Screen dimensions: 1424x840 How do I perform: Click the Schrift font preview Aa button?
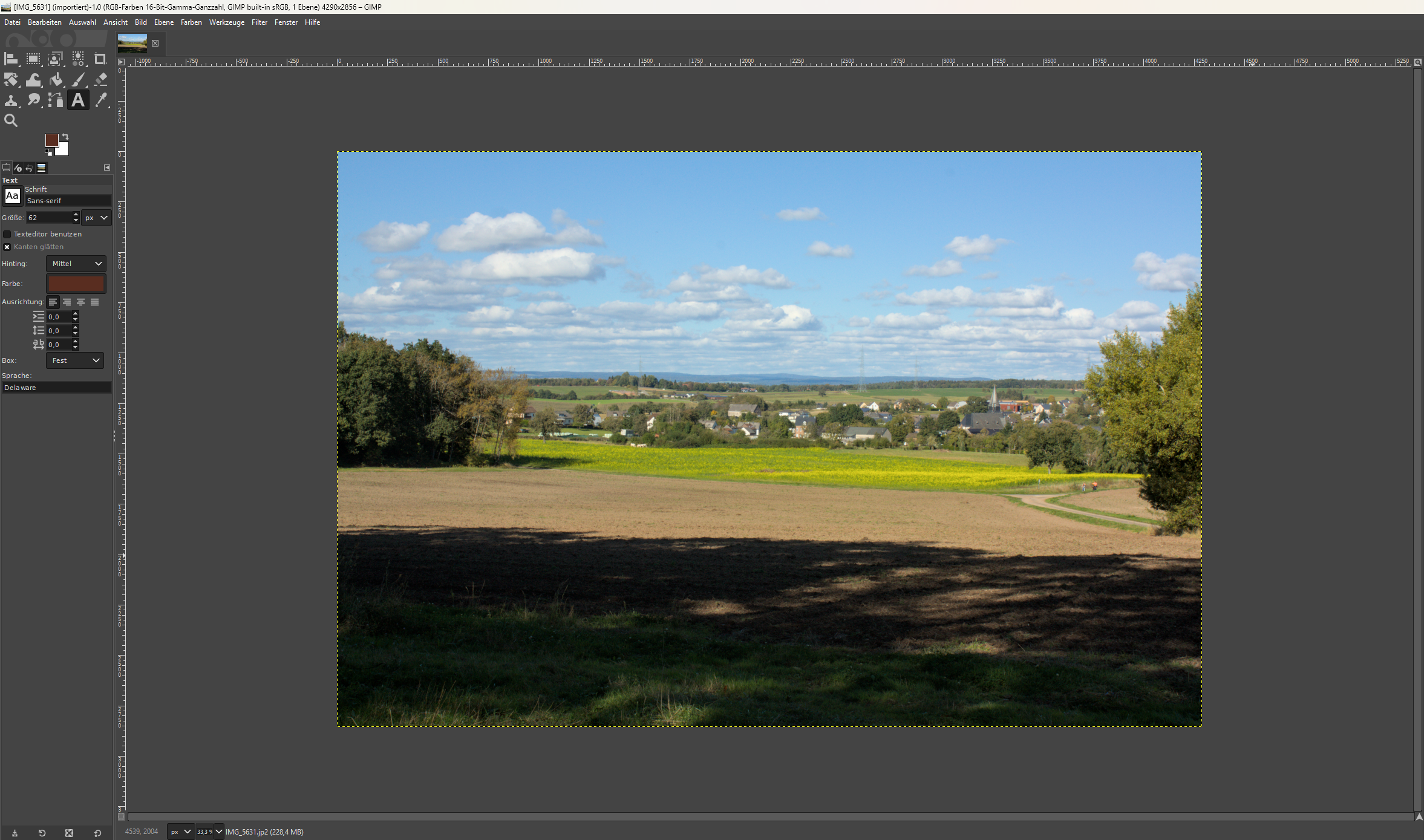[x=12, y=196]
